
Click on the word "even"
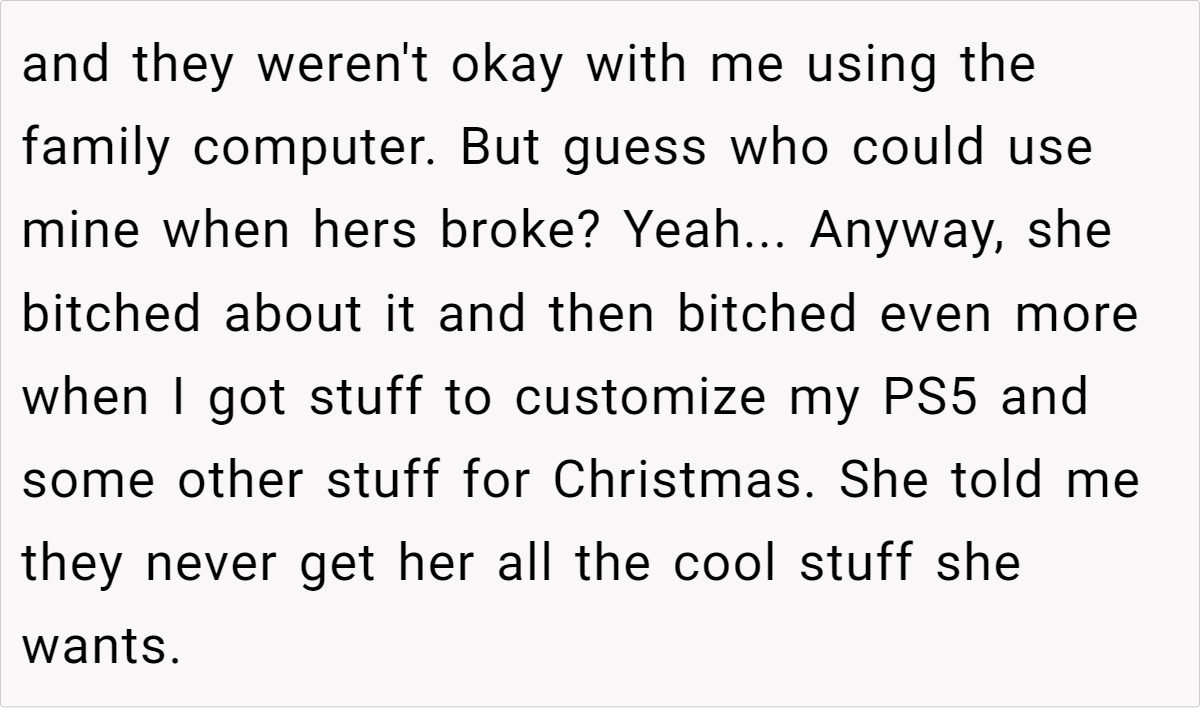[938, 315]
